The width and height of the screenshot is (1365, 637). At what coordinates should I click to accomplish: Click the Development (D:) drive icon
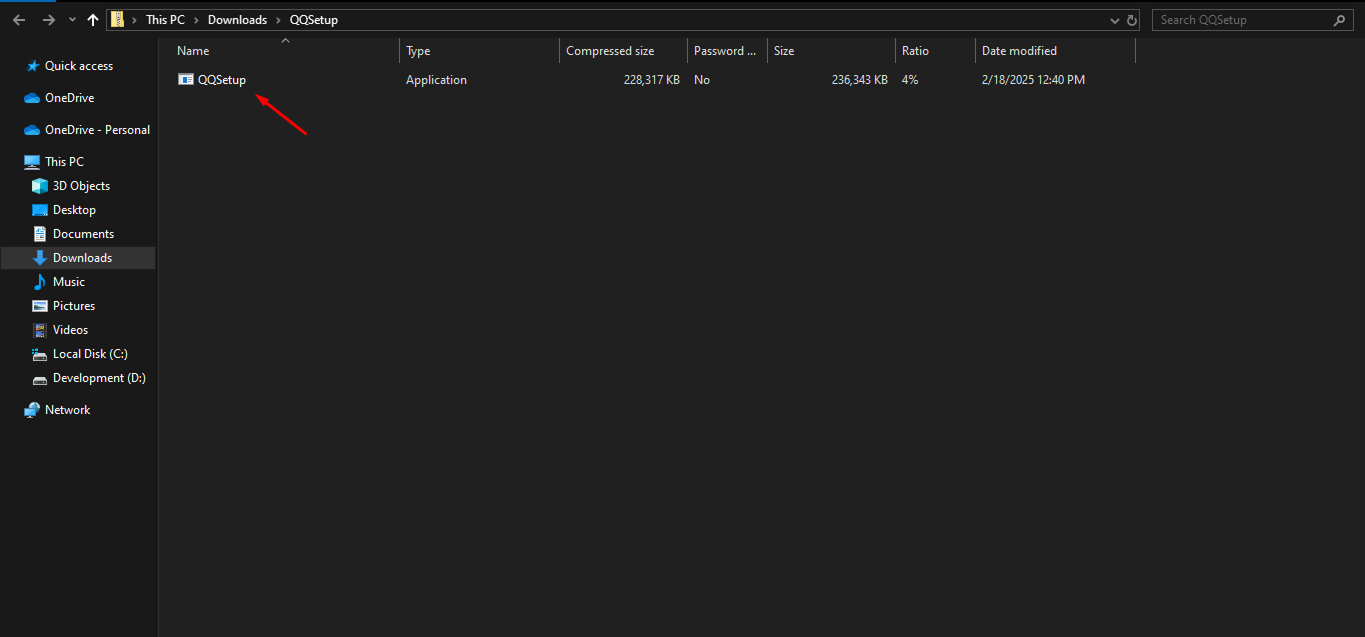[40, 379]
